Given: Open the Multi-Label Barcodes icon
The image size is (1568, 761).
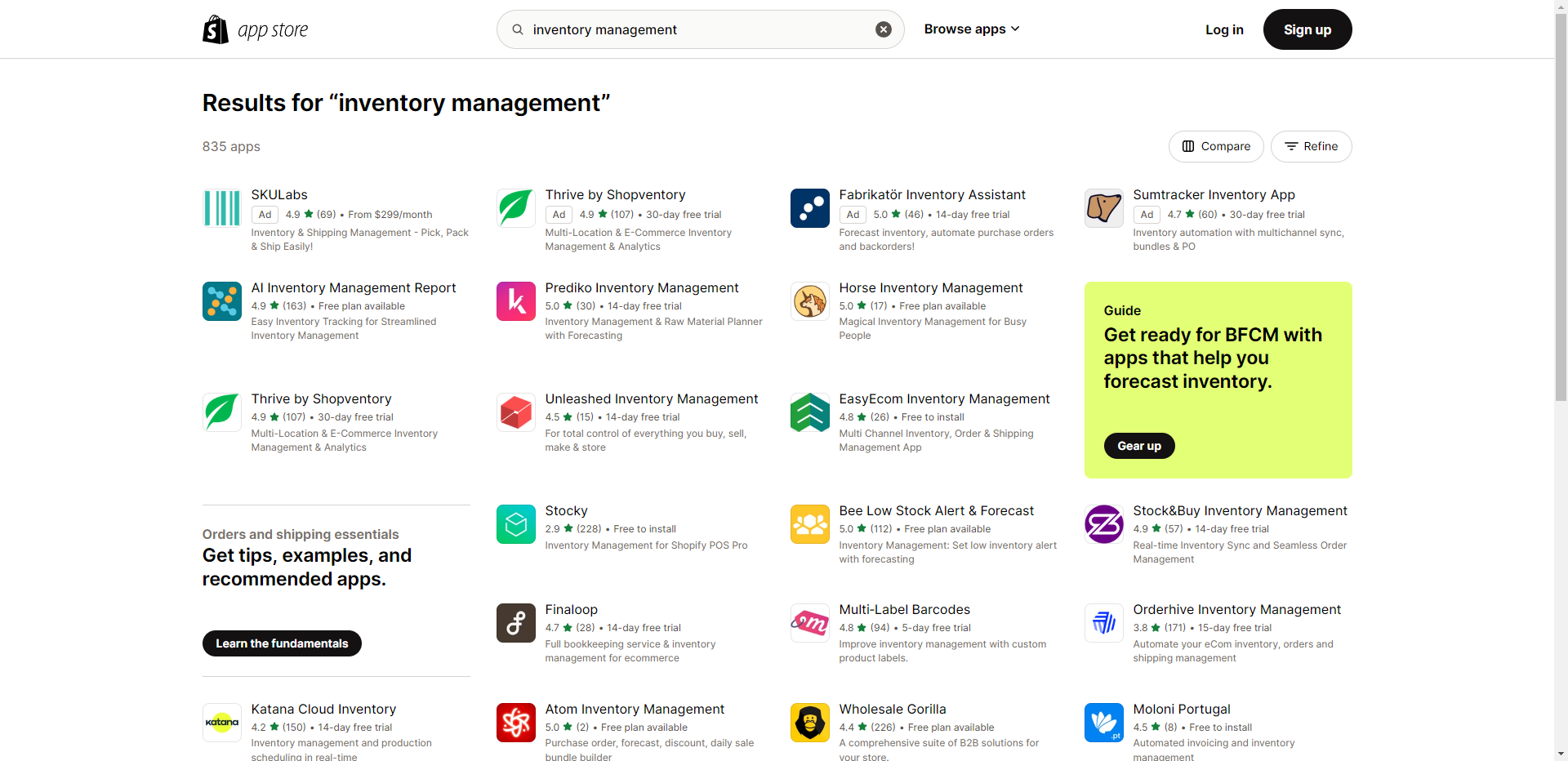Looking at the screenshot, I should (x=810, y=623).
